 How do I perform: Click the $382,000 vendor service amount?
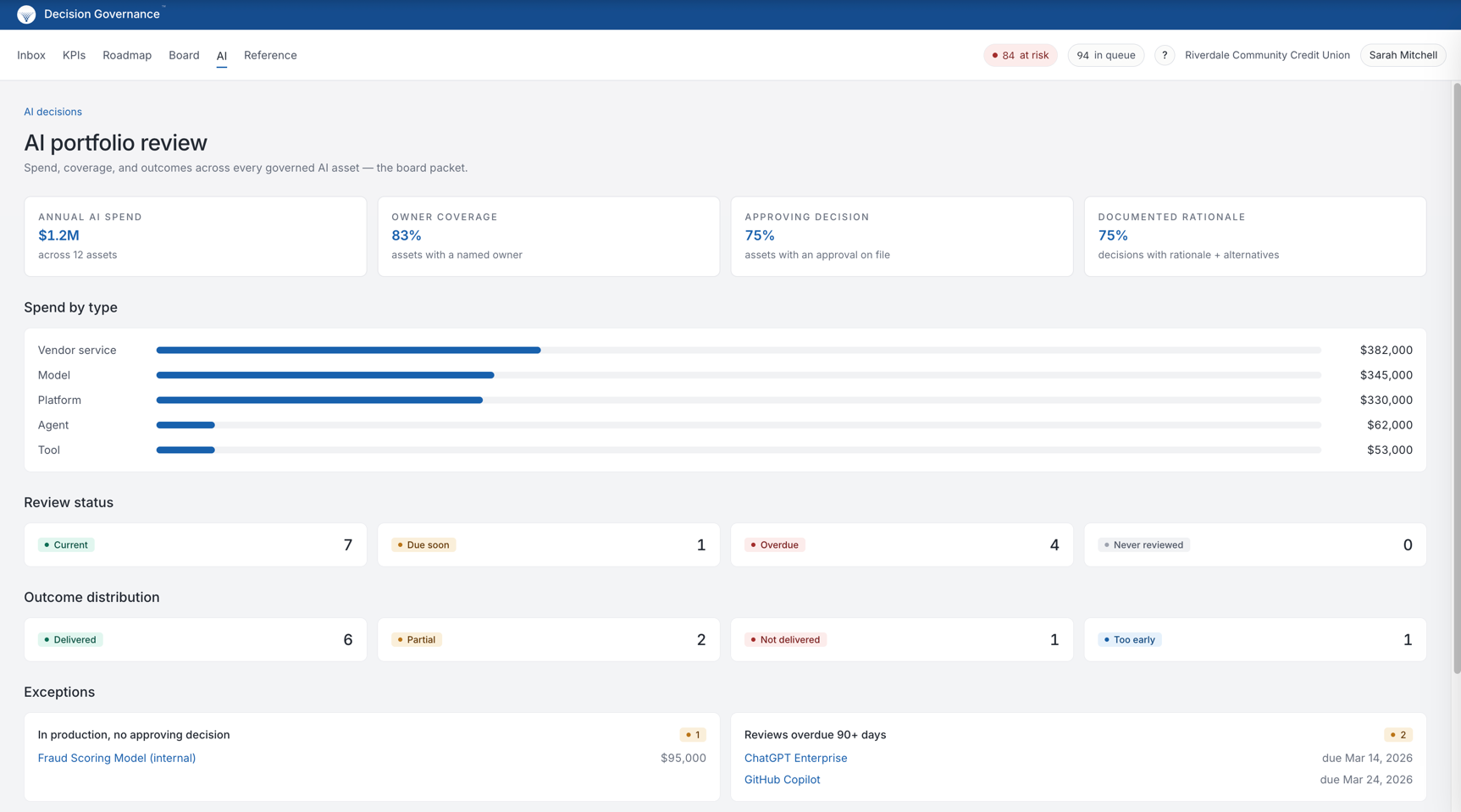pos(1386,350)
